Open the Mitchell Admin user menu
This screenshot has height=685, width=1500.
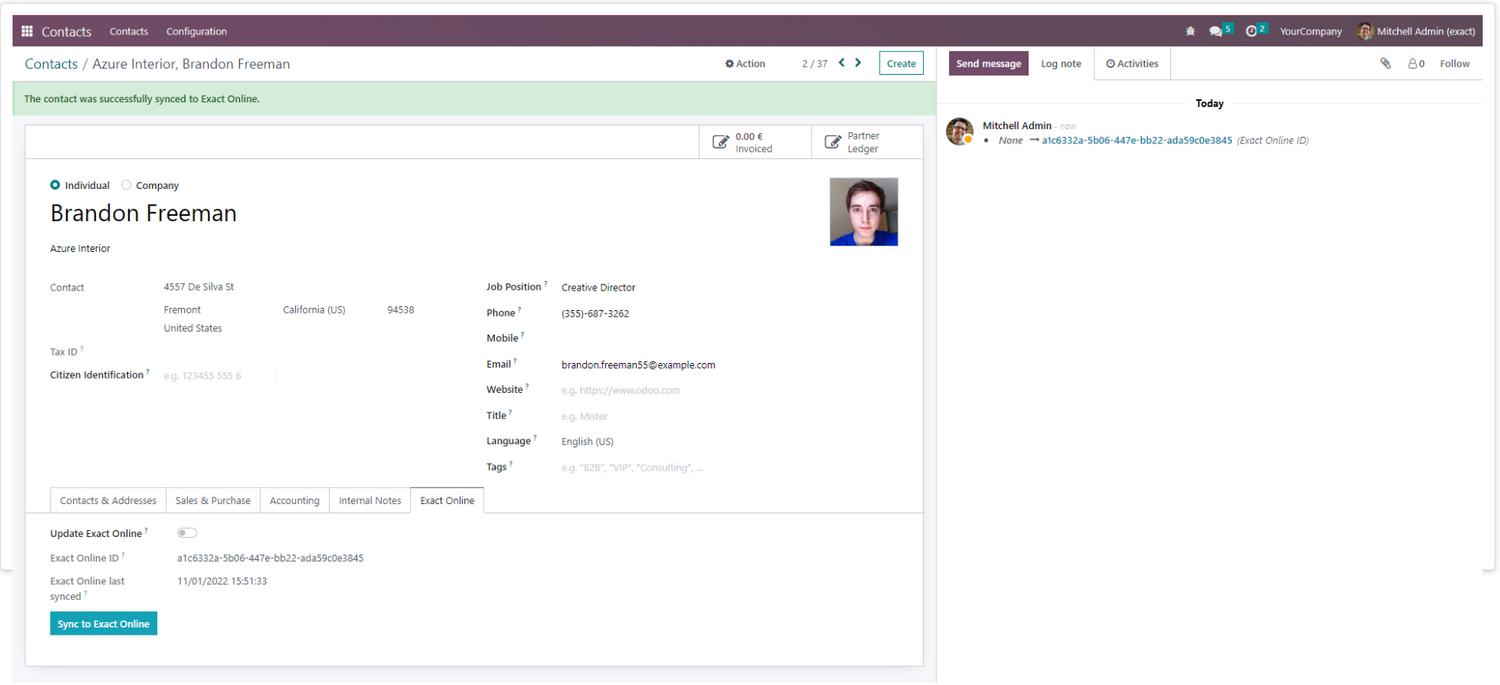(x=1416, y=32)
